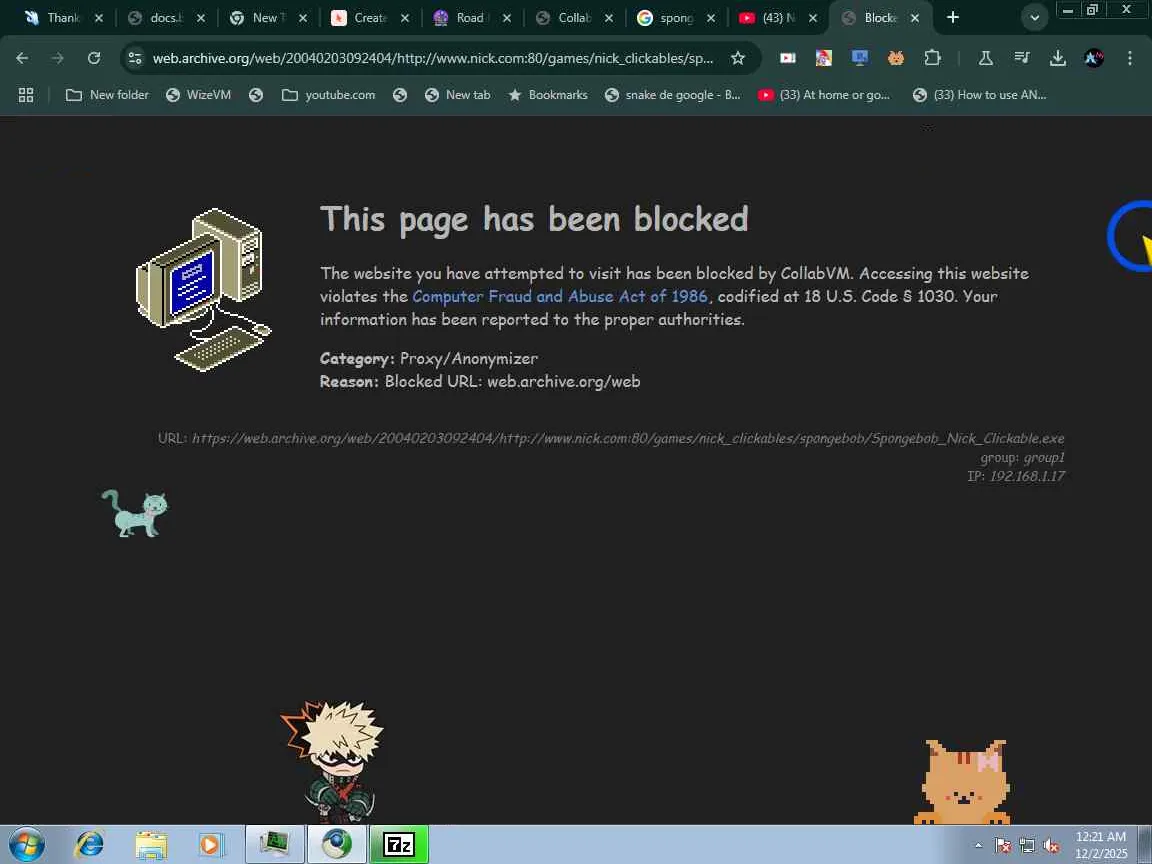
Task: Open the network tray icon
Action: coord(1027,846)
